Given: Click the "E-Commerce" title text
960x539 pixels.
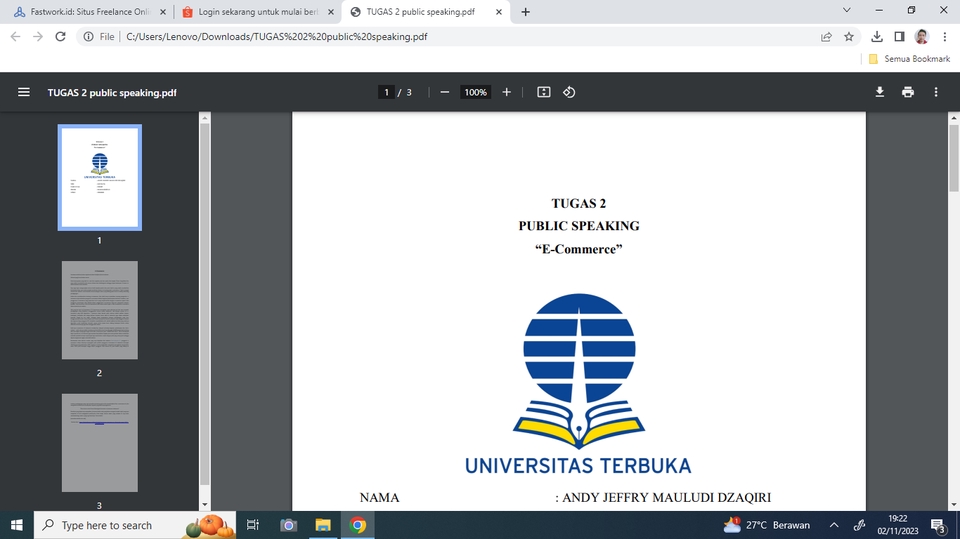Looking at the screenshot, I should click(579, 249).
